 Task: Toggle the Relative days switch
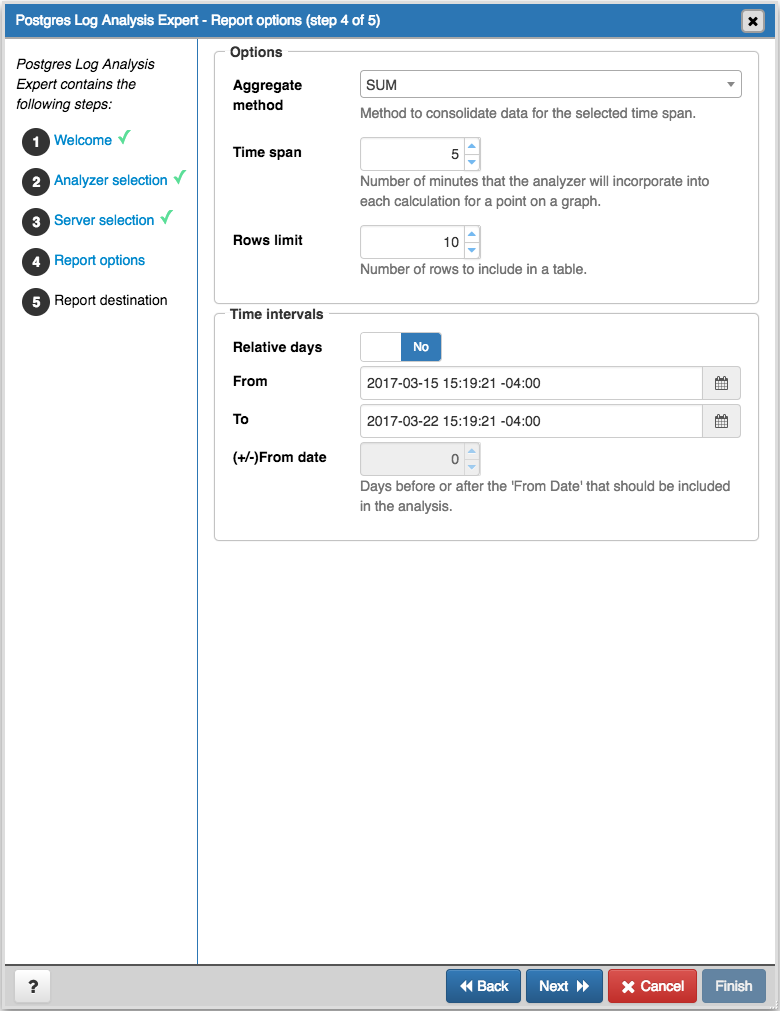coord(401,347)
